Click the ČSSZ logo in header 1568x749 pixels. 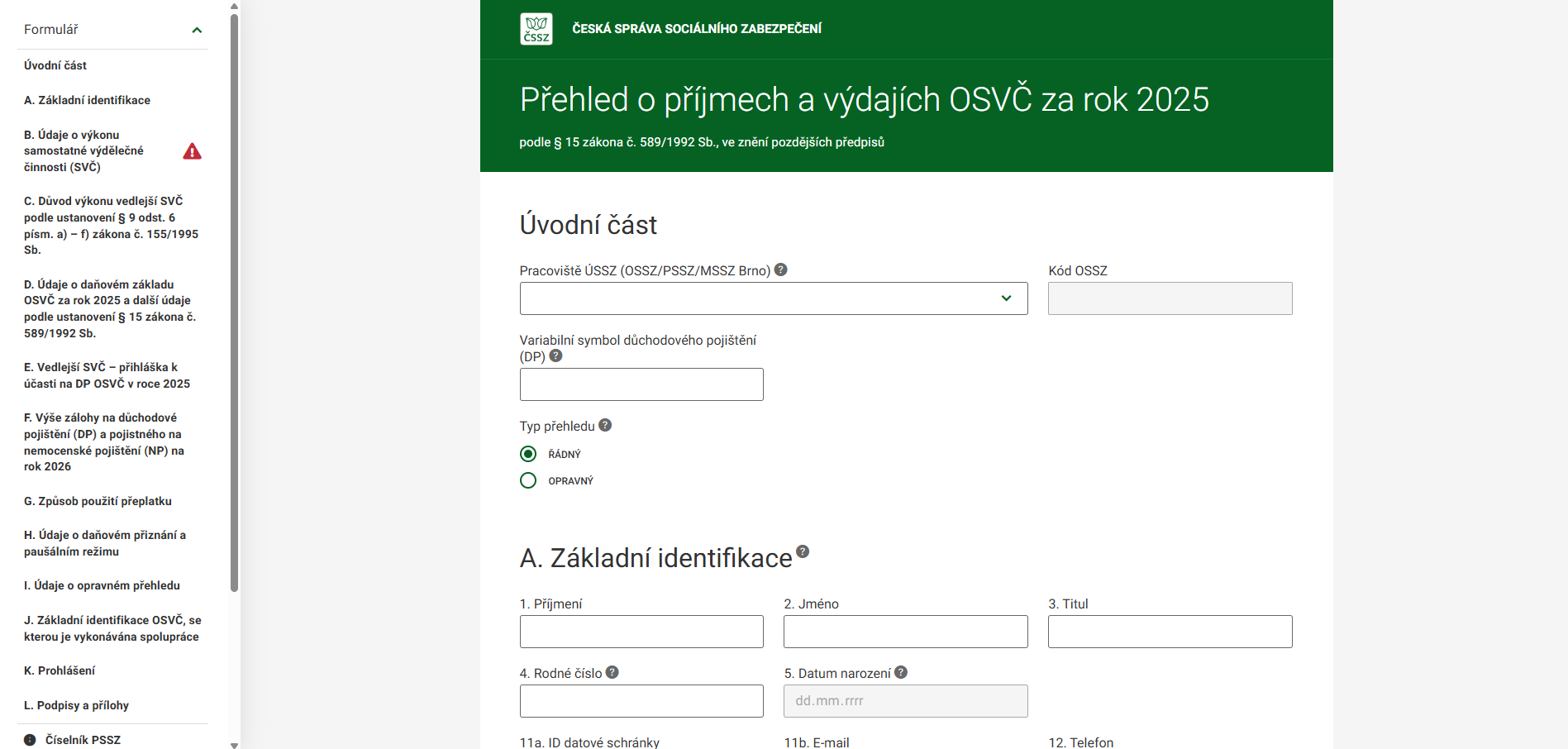[x=536, y=29]
